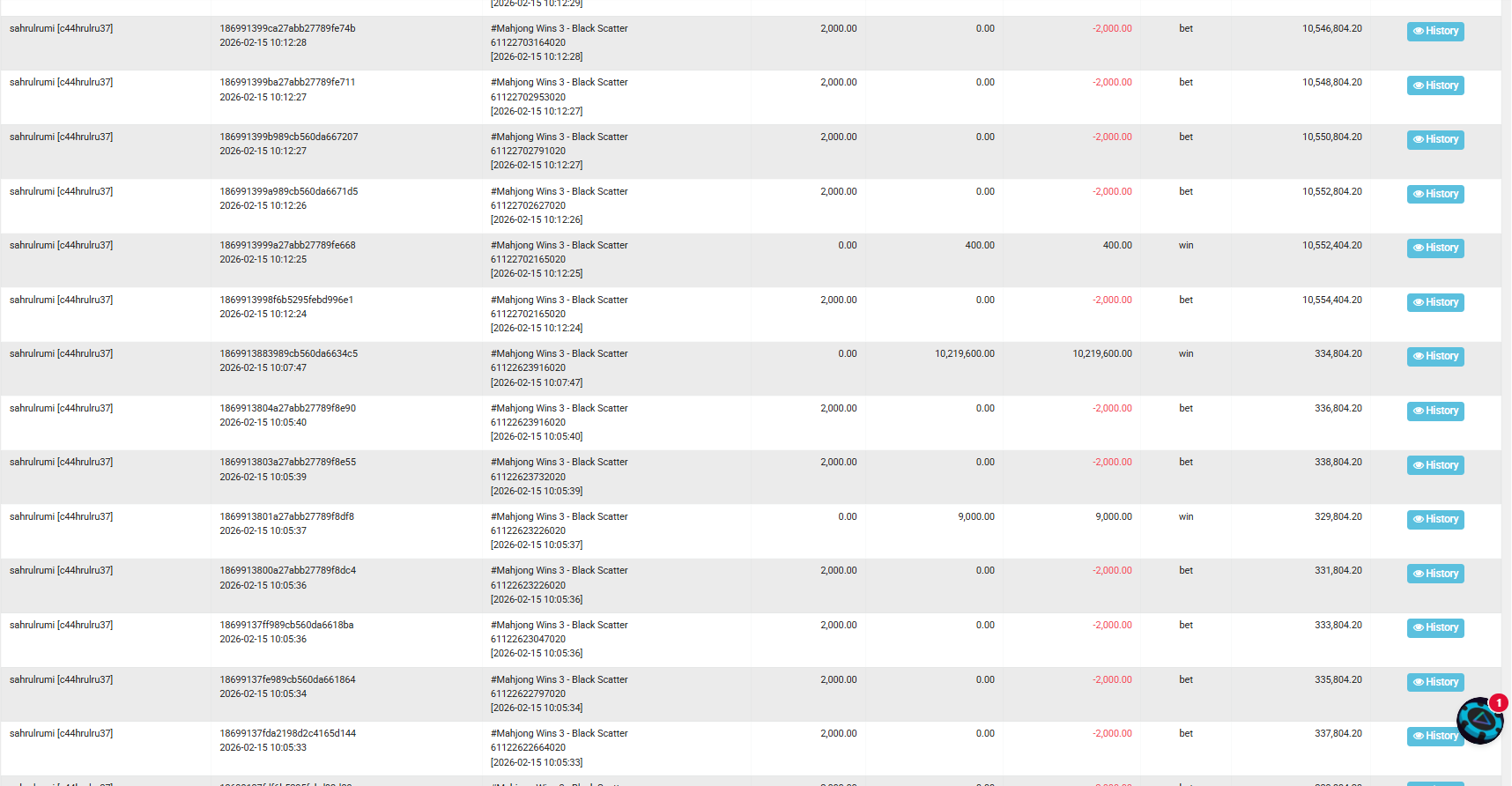Click username sahrulrumi in the 10:12:25 win row
The height and width of the screenshot is (786, 1512).
[61, 245]
